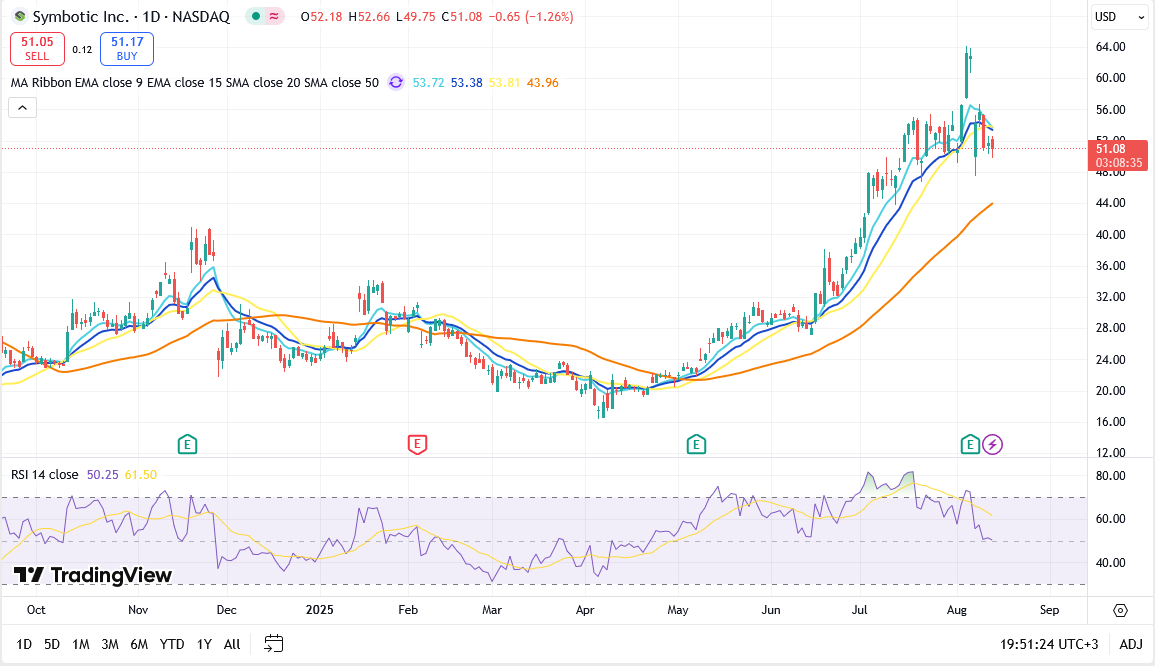Select the YTD time range
This screenshot has height=666, width=1155.
click(172, 644)
